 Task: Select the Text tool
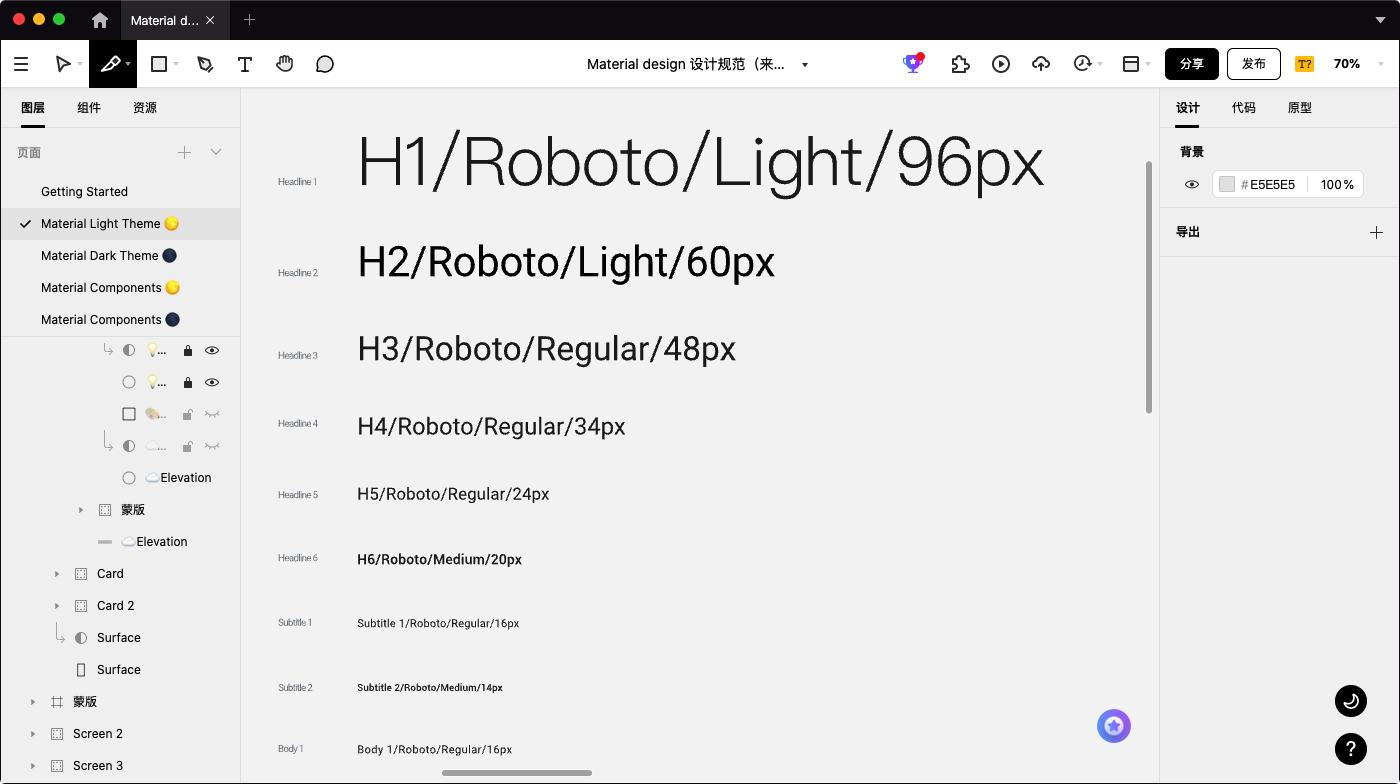coord(245,64)
